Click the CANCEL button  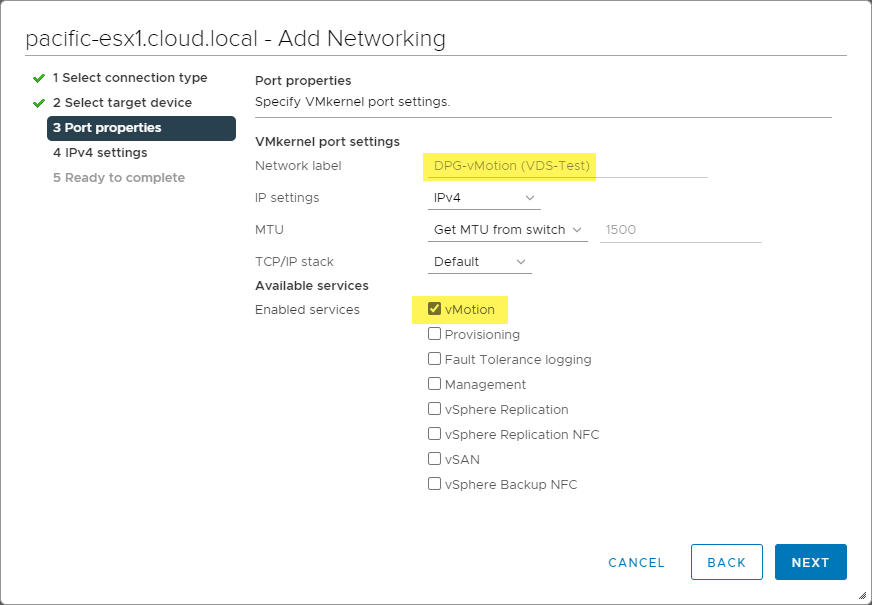pyautogui.click(x=636, y=563)
